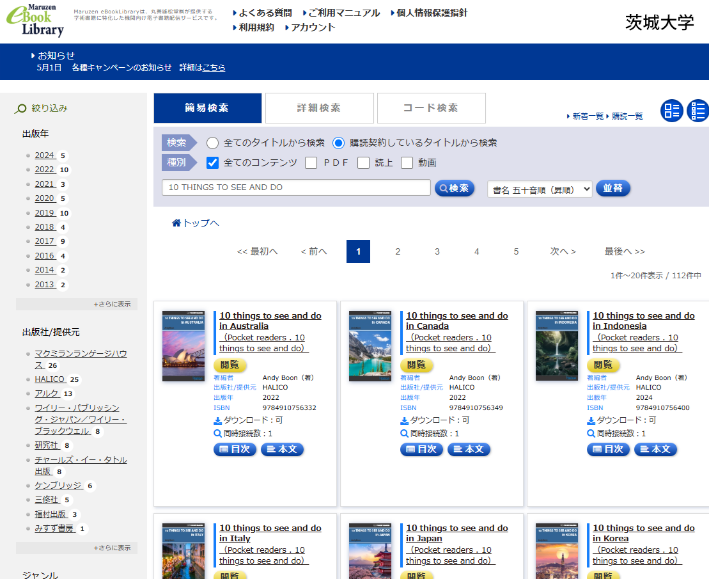The width and height of the screenshot is (709, 579).
Task: Uncheck the 全てのコンテンツ checkbox
Action: pos(212,163)
